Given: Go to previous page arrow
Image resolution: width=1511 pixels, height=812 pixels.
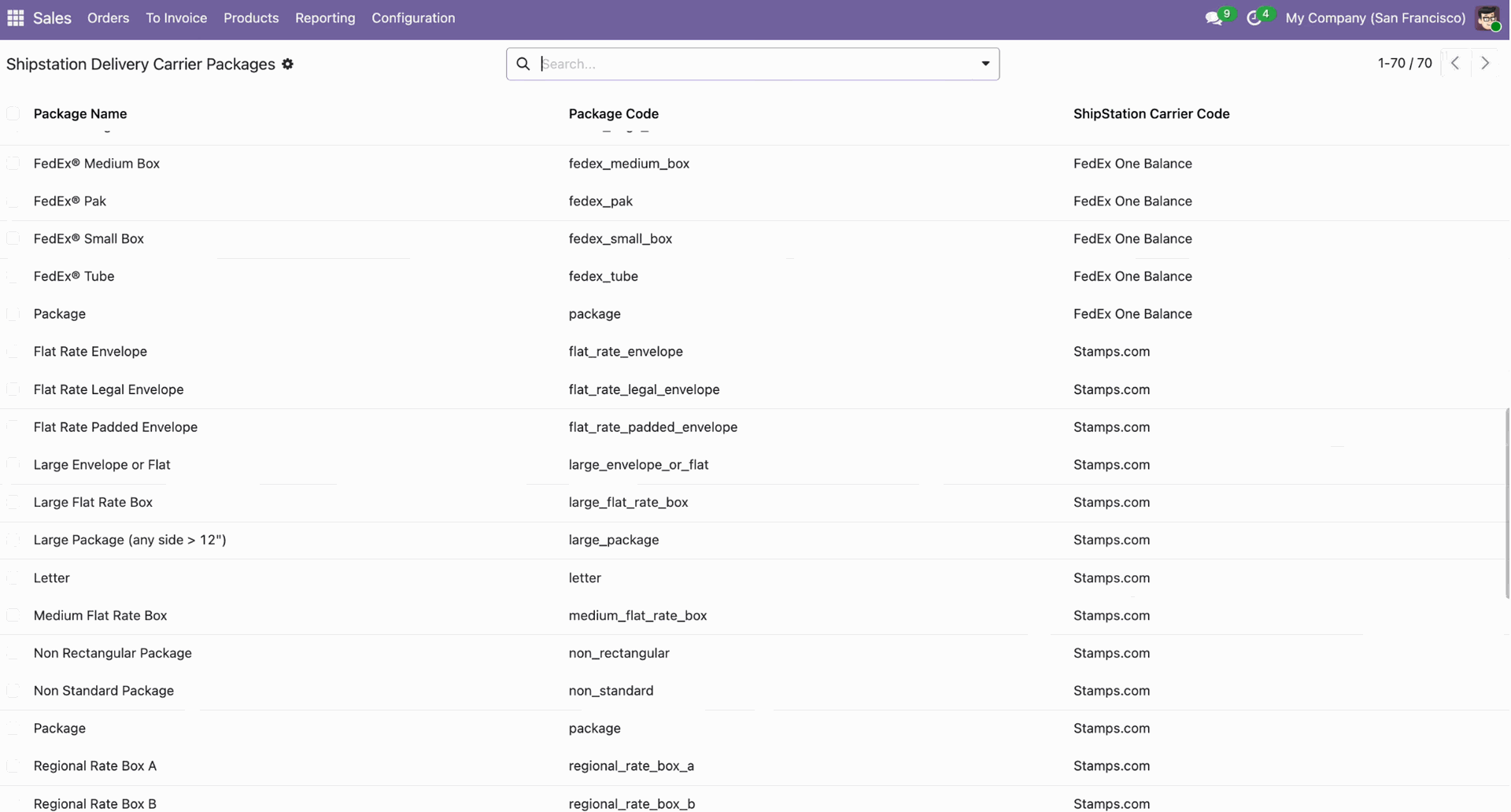Looking at the screenshot, I should coord(1455,63).
